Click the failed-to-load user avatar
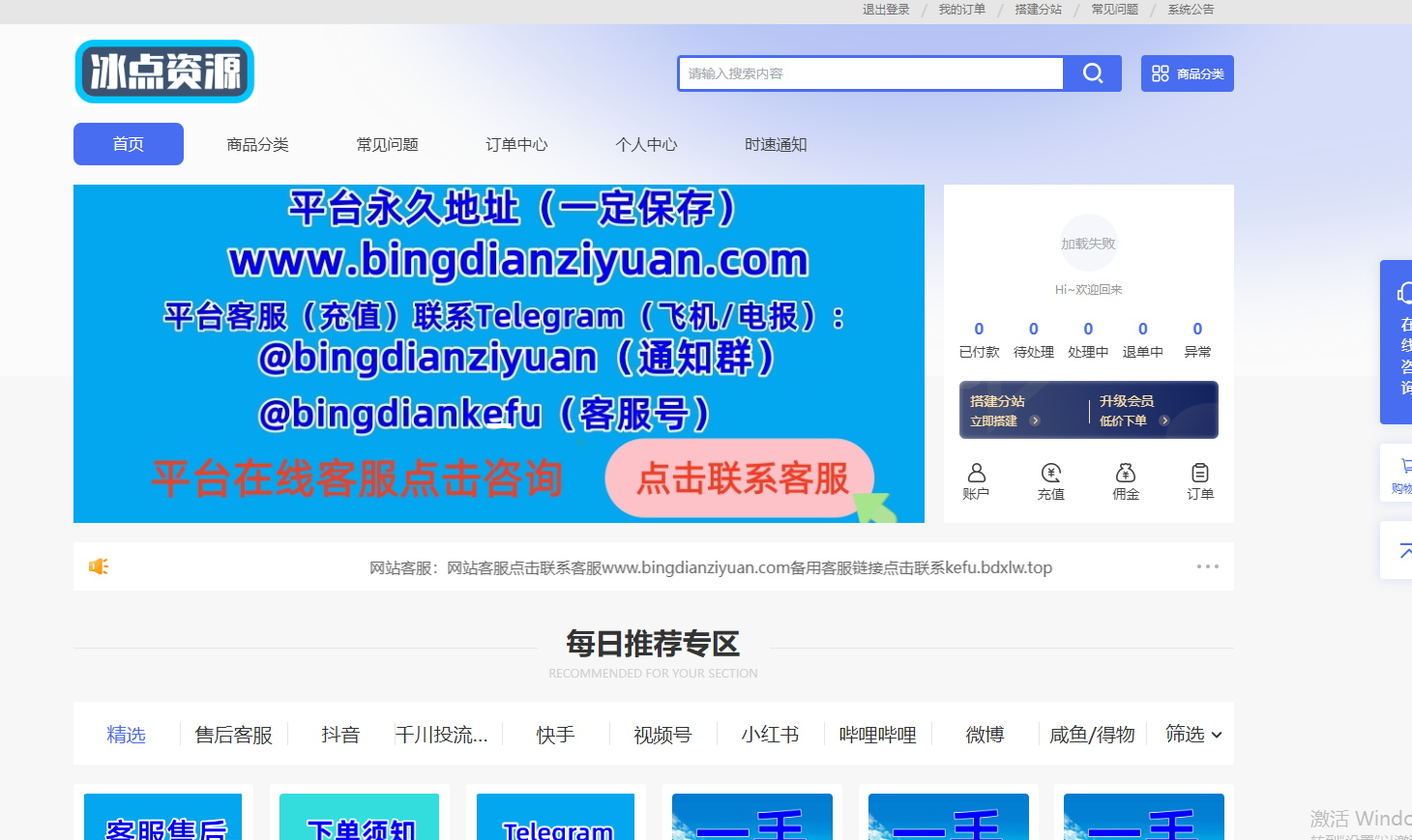Image resolution: width=1412 pixels, height=840 pixels. pyautogui.click(x=1089, y=244)
